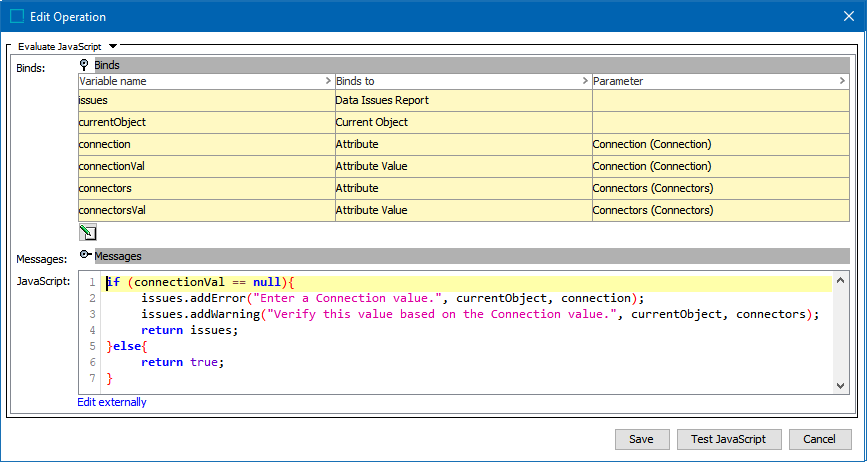Click the Connection (Connection) parameter for connectionVal
867x462 pixels.
(720, 166)
